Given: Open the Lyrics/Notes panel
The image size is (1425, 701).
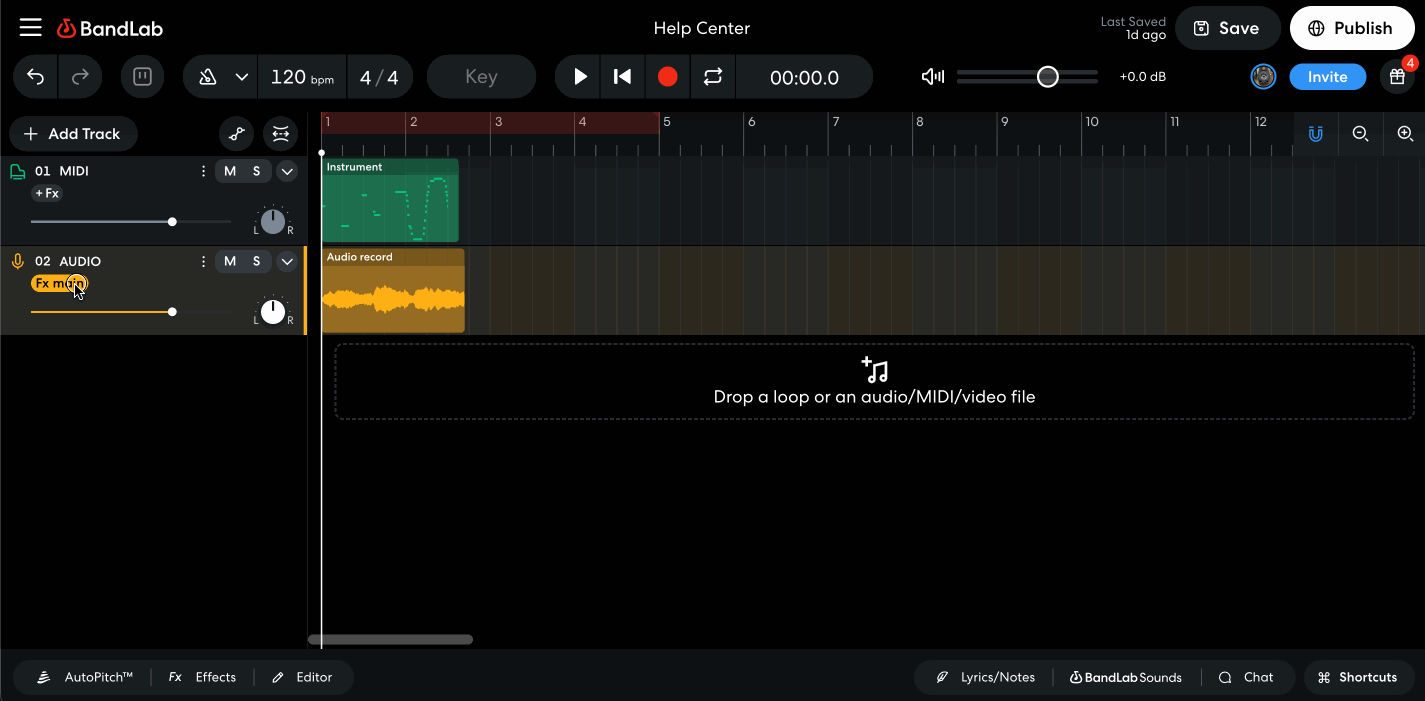Looking at the screenshot, I should [x=986, y=677].
